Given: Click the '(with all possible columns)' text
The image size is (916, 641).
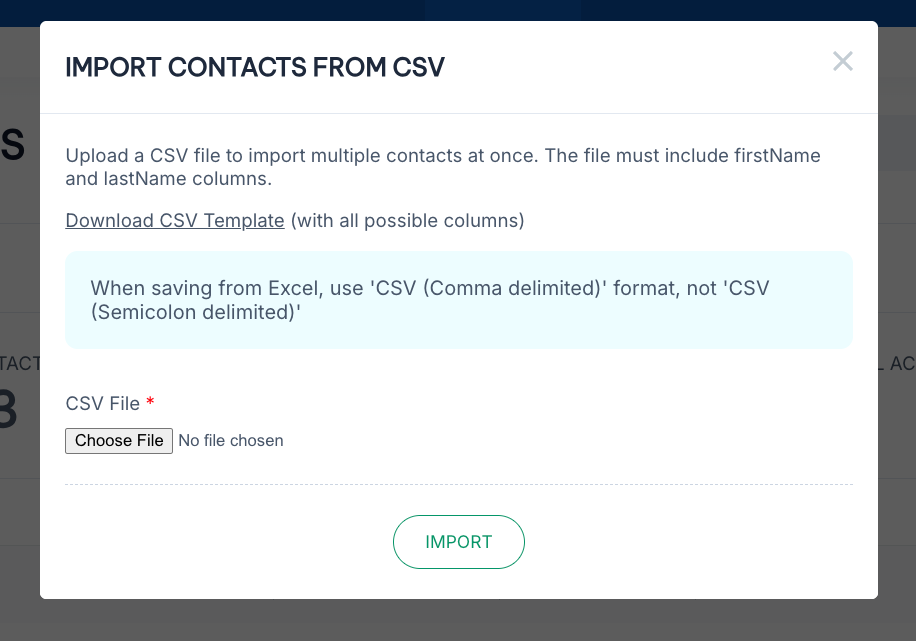Looking at the screenshot, I should pyautogui.click(x=407, y=220).
